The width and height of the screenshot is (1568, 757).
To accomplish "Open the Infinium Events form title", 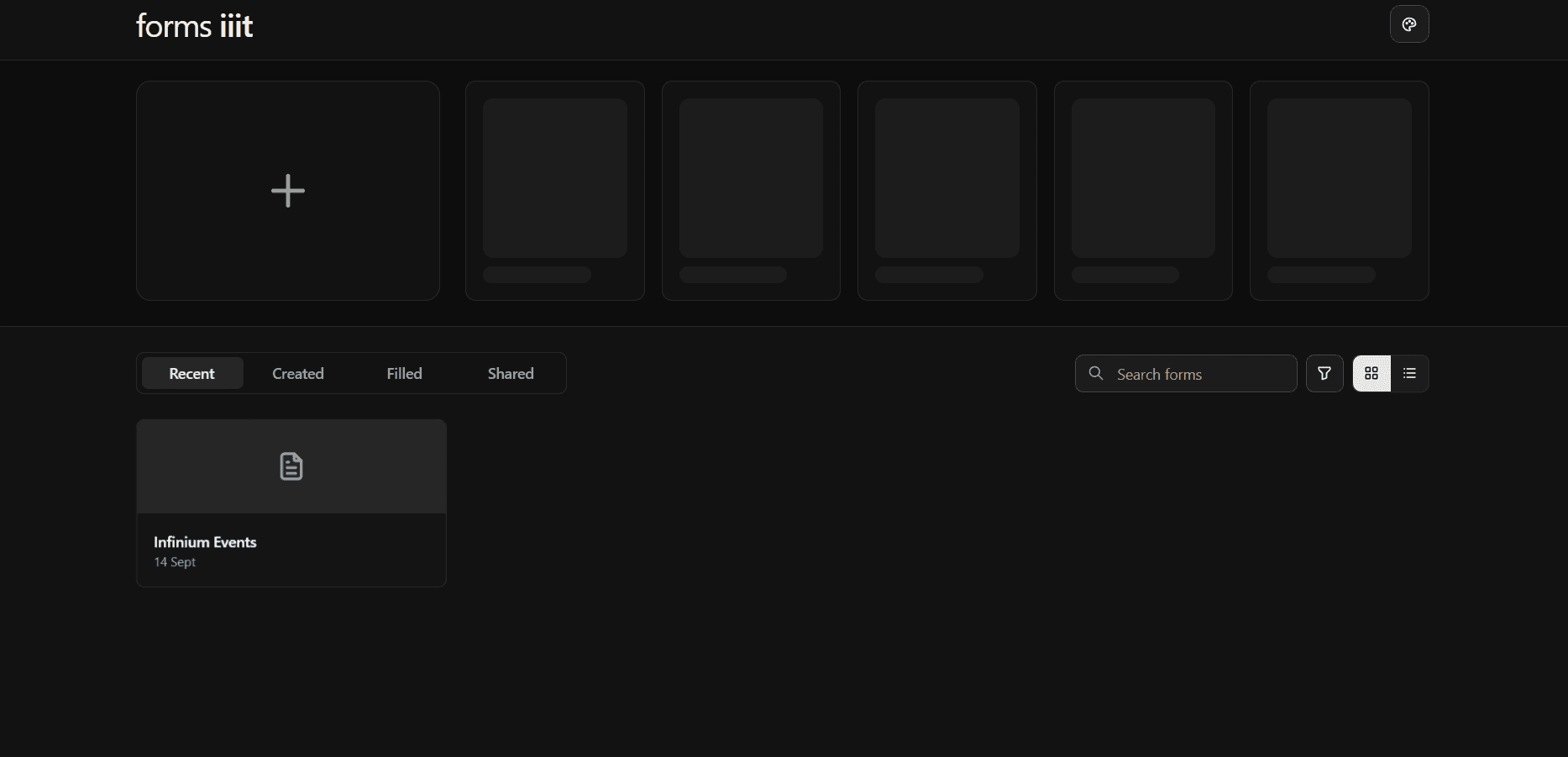I will click(x=205, y=542).
